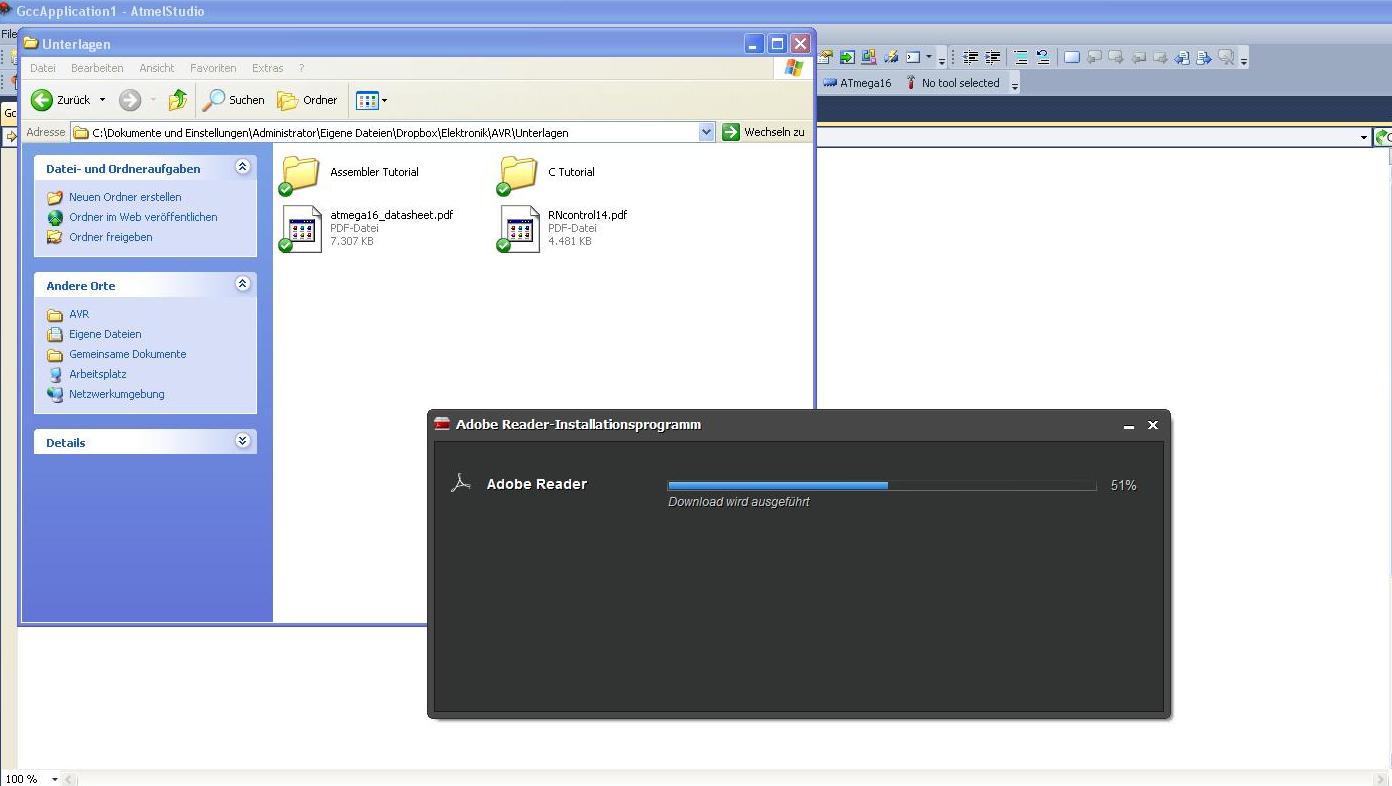Open the AVR folder link under Andere Orte
This screenshot has height=786, width=1392.
79,314
